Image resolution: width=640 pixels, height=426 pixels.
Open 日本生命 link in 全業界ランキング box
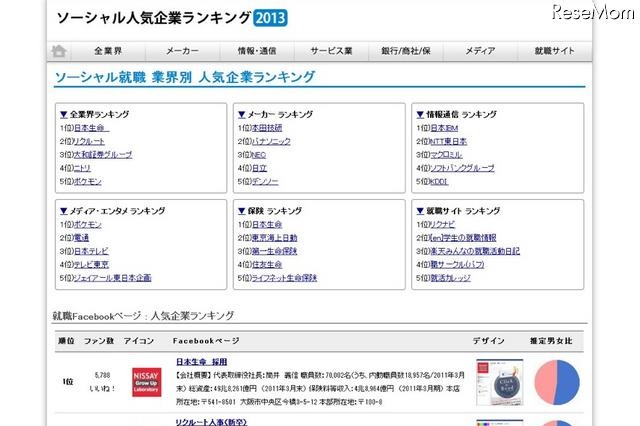pos(91,128)
